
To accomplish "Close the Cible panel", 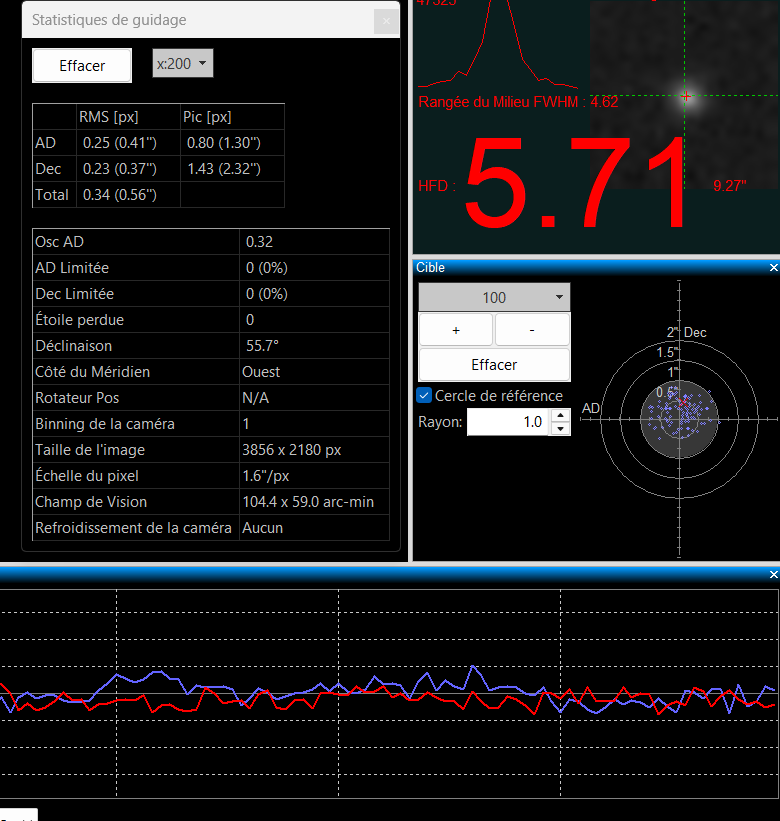I will 773,268.
